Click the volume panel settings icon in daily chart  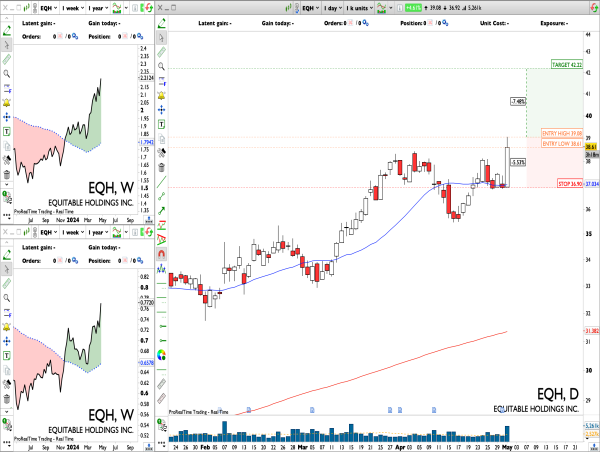(161, 425)
